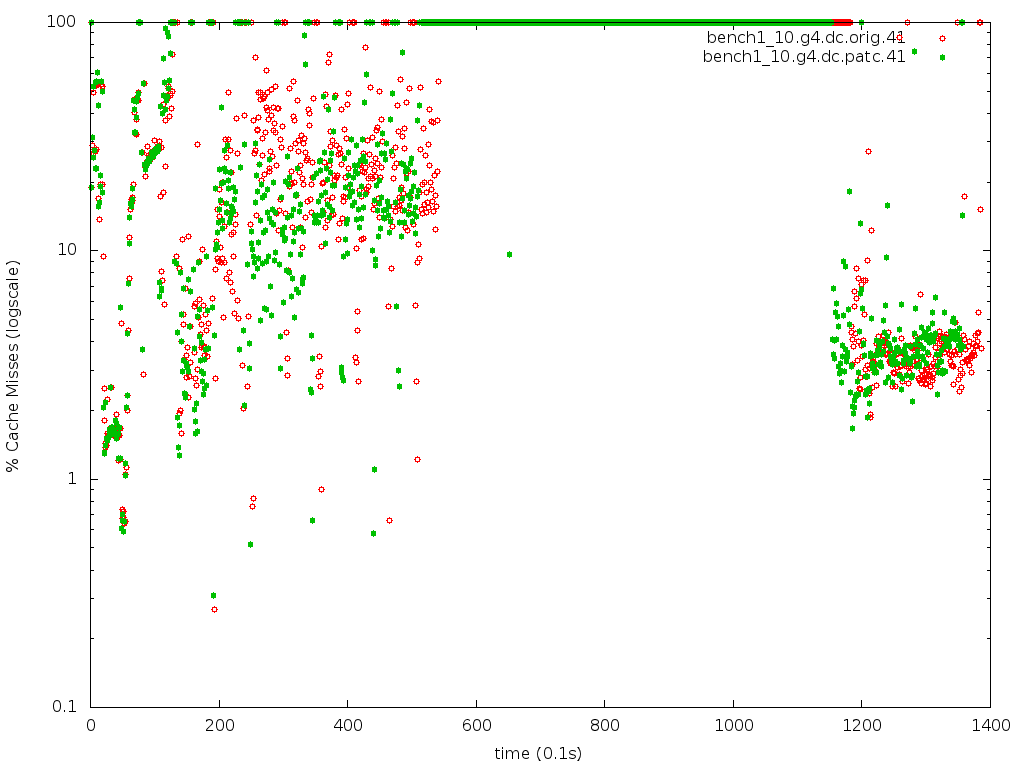
Task: Select the bench1_10.g4.dc.orig.41 legend label
Action: pos(804,38)
